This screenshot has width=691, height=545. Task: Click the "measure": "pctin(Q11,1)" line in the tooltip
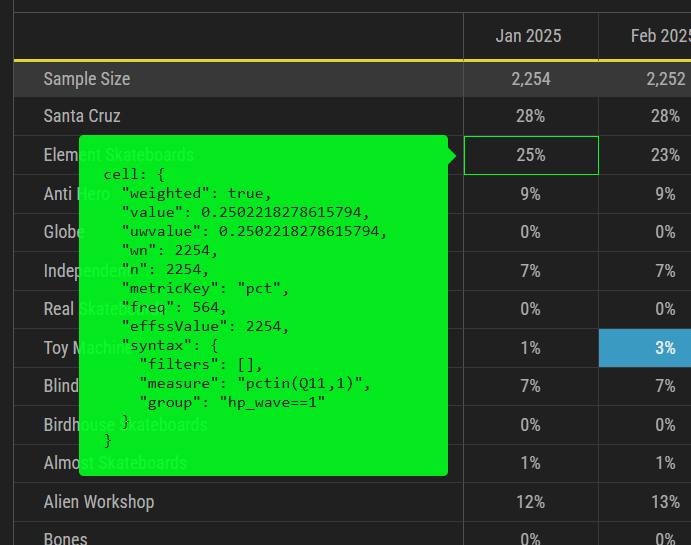click(x=255, y=384)
